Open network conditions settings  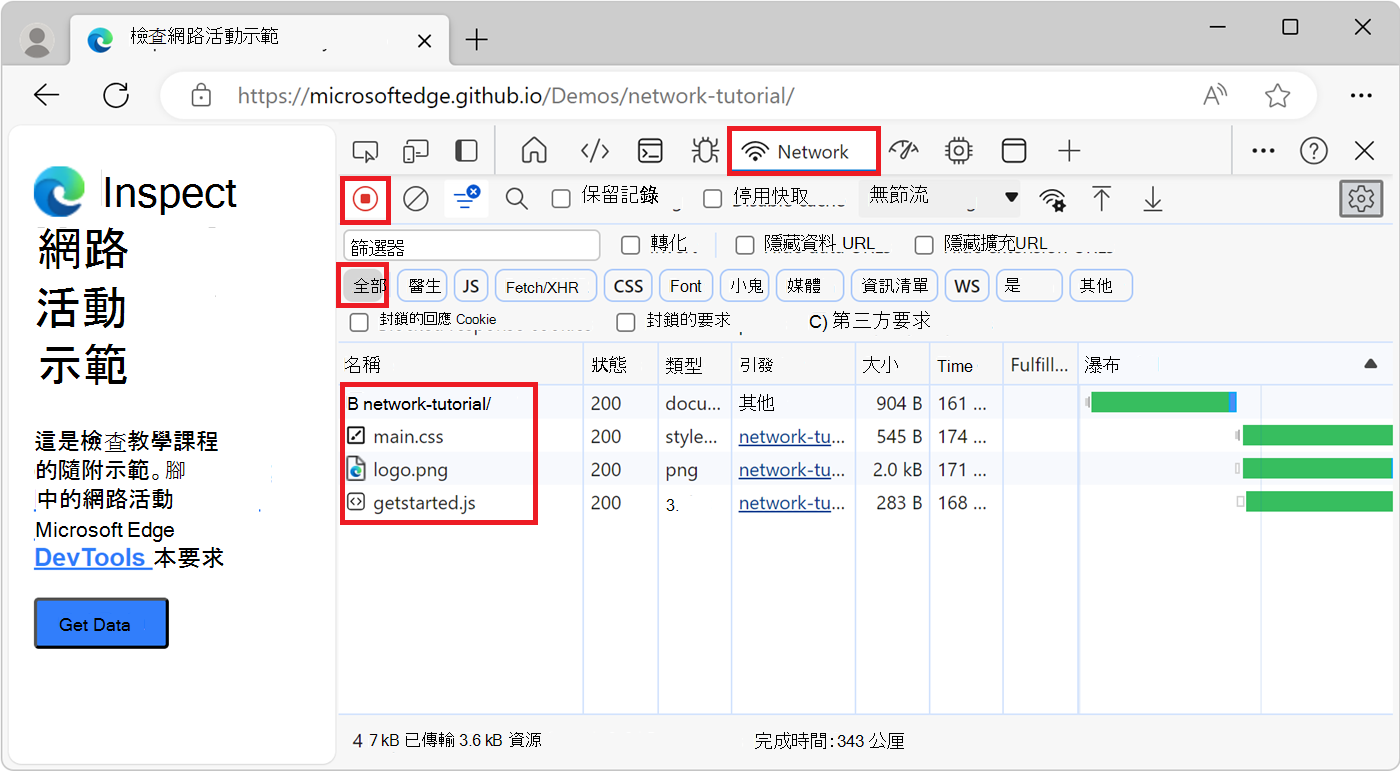1052,198
